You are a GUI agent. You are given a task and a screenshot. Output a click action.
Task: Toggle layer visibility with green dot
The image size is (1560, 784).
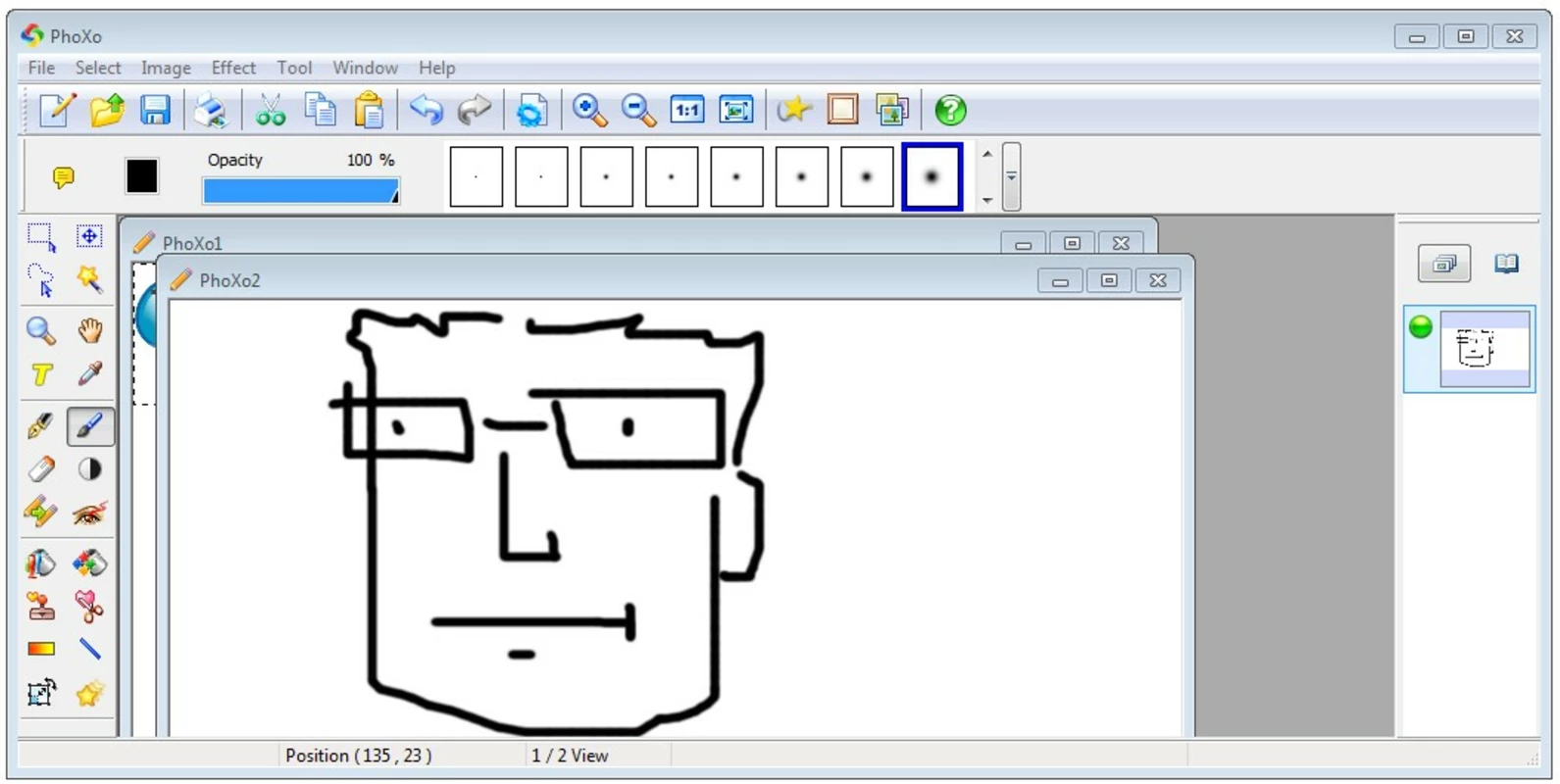[1421, 327]
